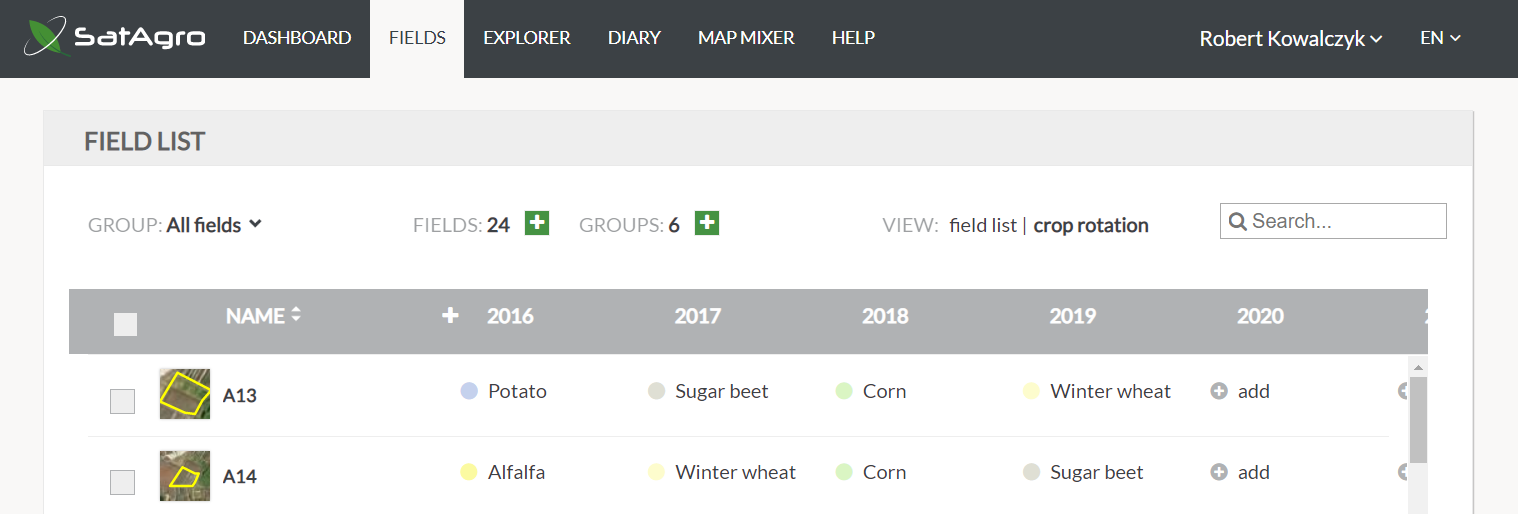Tick the select-all checkbox in header
1518x514 pixels.
[x=125, y=324]
